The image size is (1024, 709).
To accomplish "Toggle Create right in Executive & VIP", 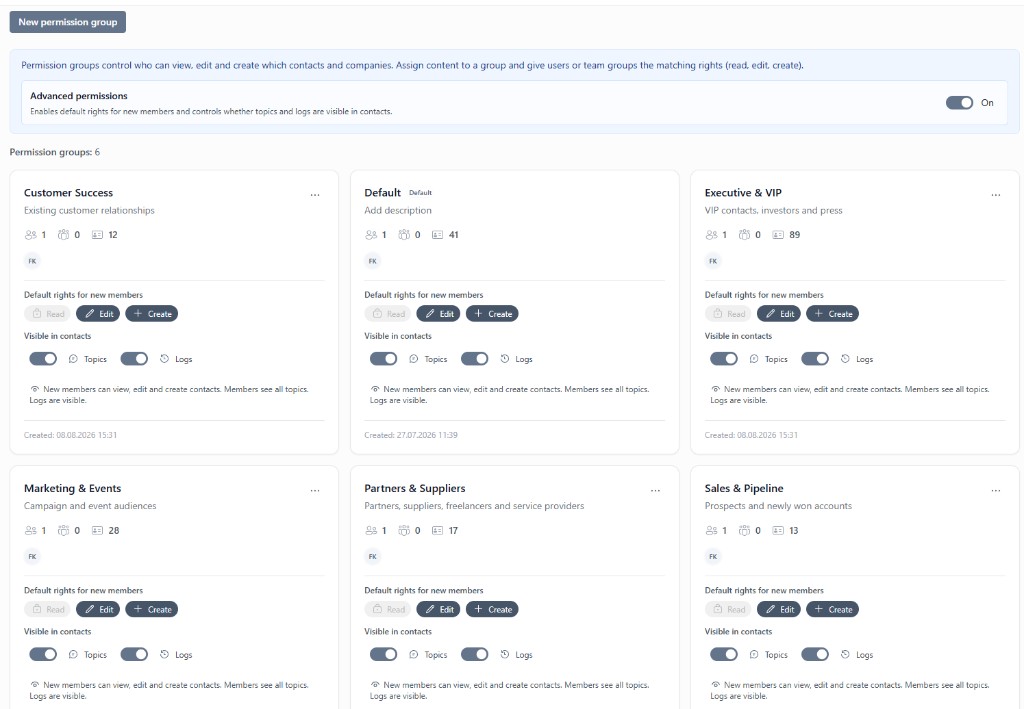I will pyautogui.click(x=832, y=313).
